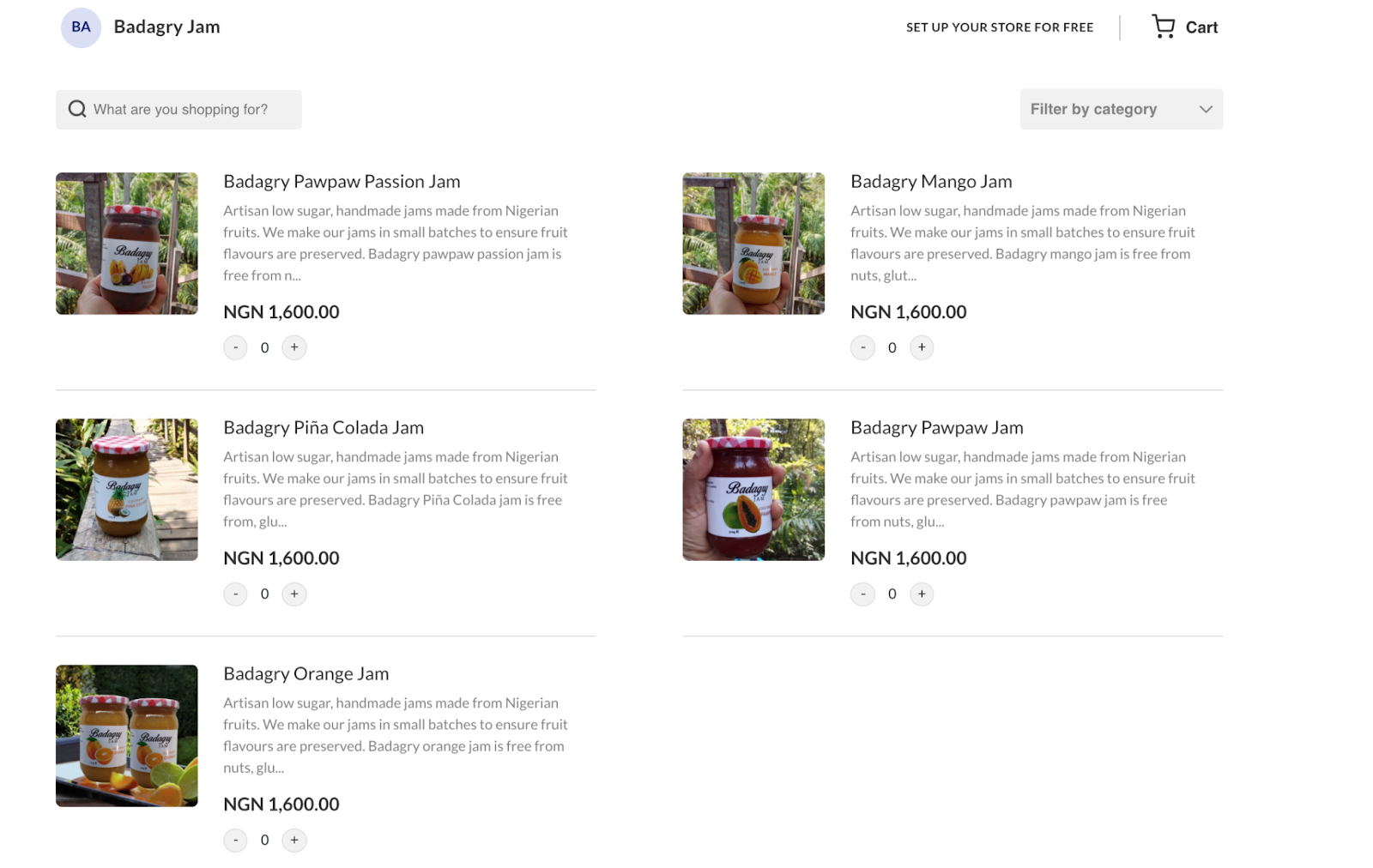Viewport: 1373px width, 868px height.
Task: Focus the 'What are you shopping for?' search field
Action: (x=178, y=109)
